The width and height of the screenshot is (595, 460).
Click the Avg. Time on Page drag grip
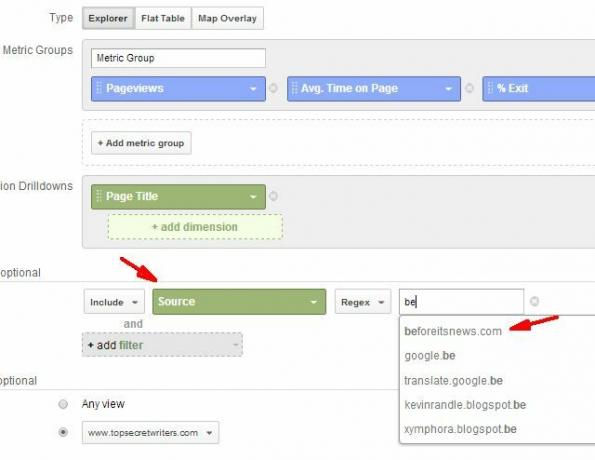tap(294, 88)
